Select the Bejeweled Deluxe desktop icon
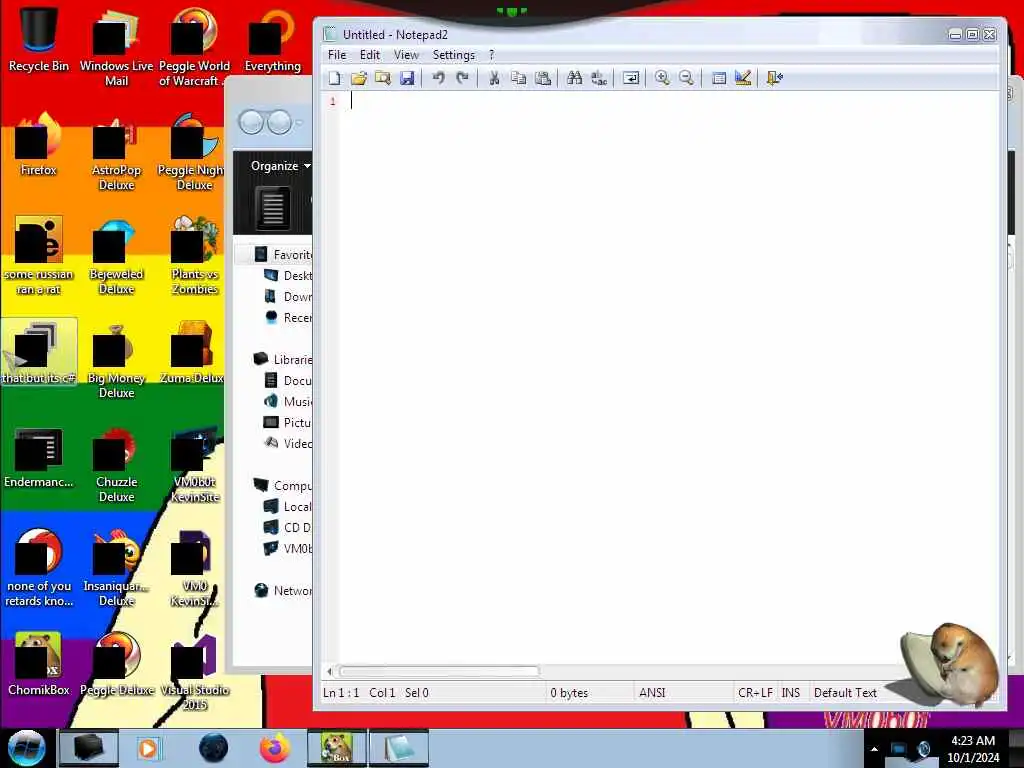Screen dimensions: 1024x768 click(116, 255)
